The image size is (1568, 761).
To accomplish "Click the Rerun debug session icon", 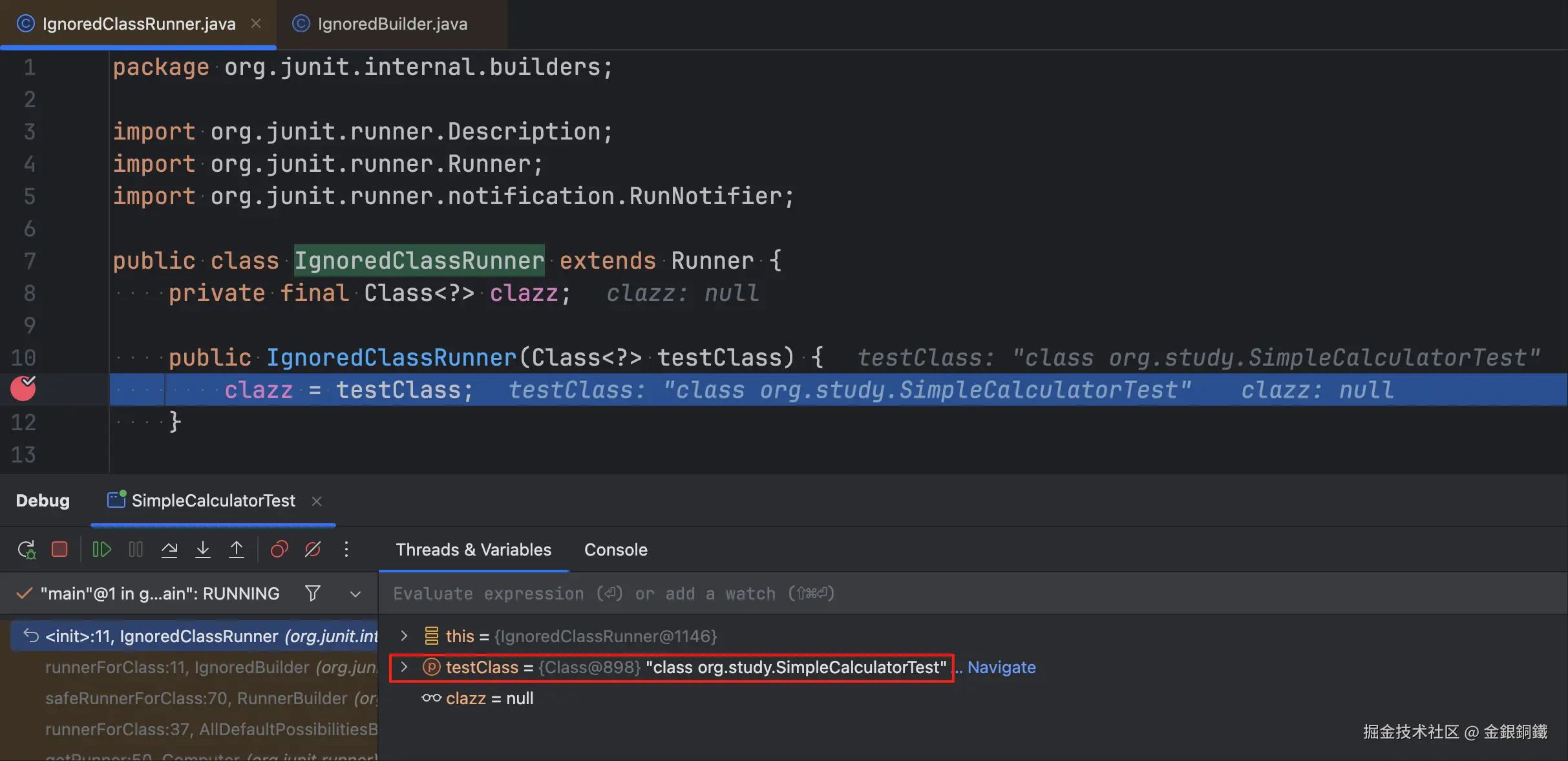I will [x=26, y=550].
